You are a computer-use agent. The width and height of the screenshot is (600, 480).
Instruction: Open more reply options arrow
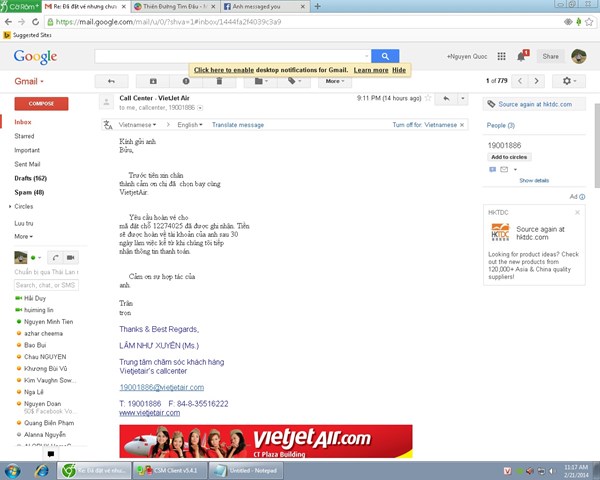(x=463, y=98)
